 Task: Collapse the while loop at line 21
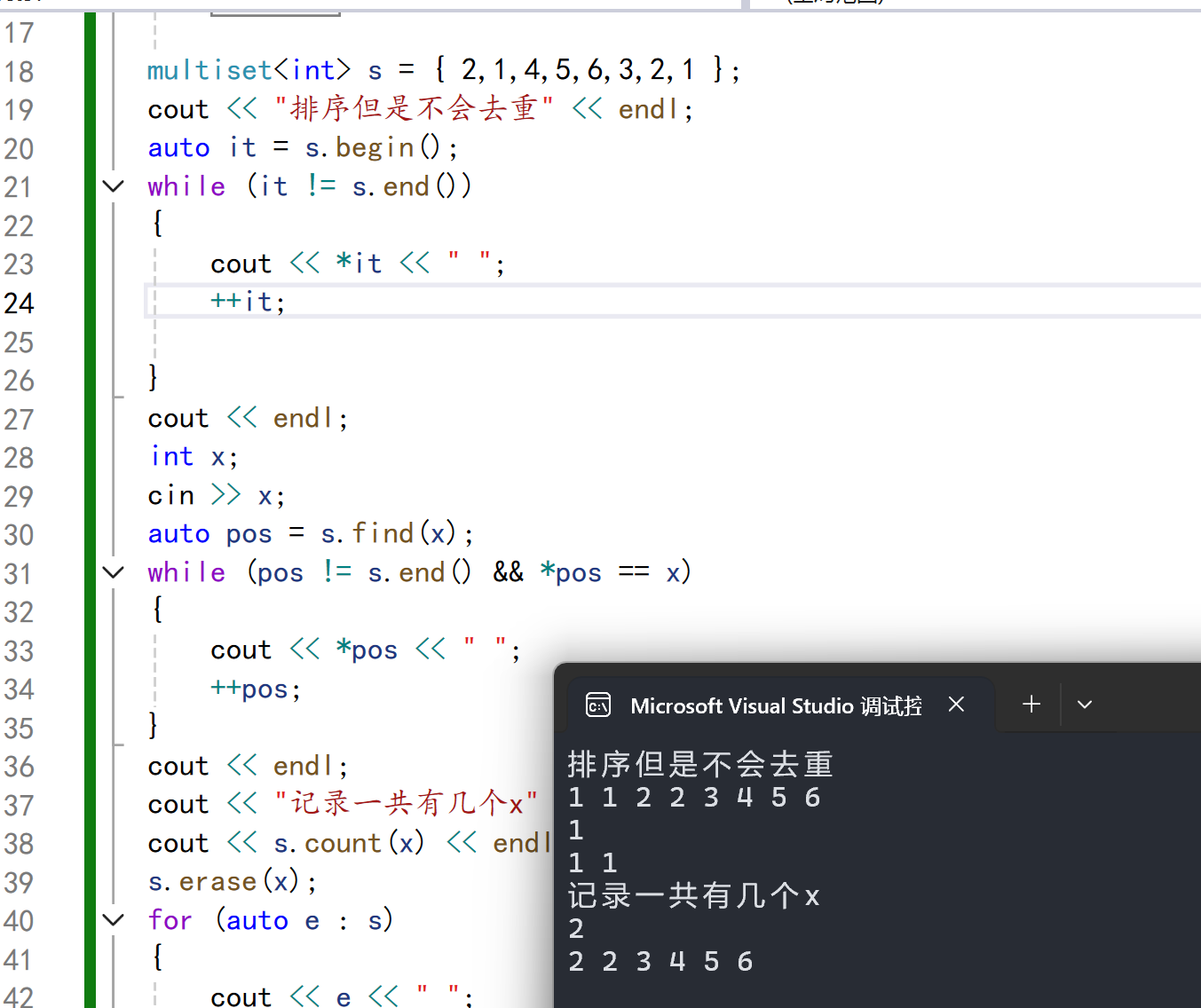[x=113, y=185]
